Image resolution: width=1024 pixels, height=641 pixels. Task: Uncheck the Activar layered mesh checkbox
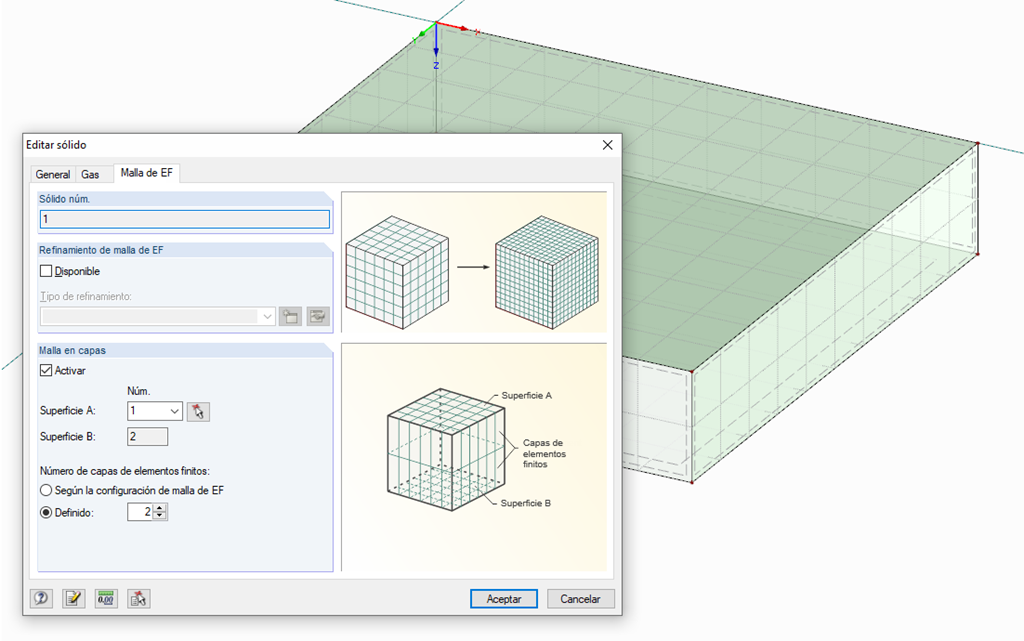46,370
